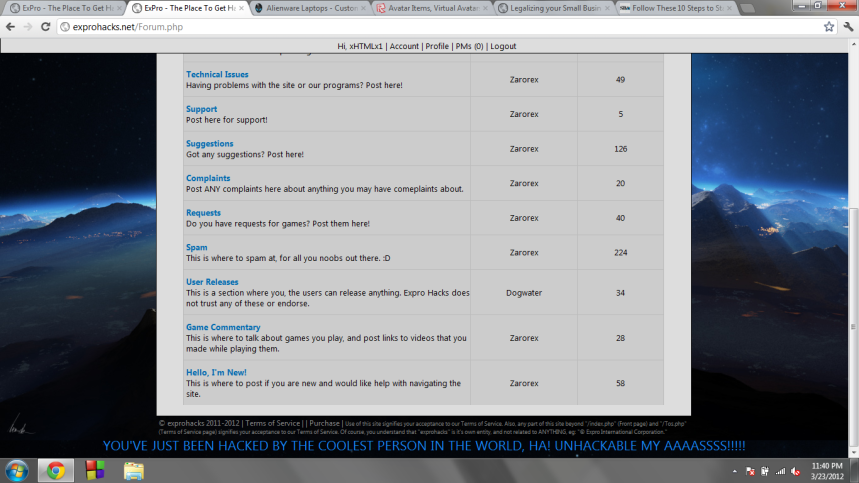Bookmark this page with the star icon
This screenshot has width=859, height=483.
click(829, 27)
